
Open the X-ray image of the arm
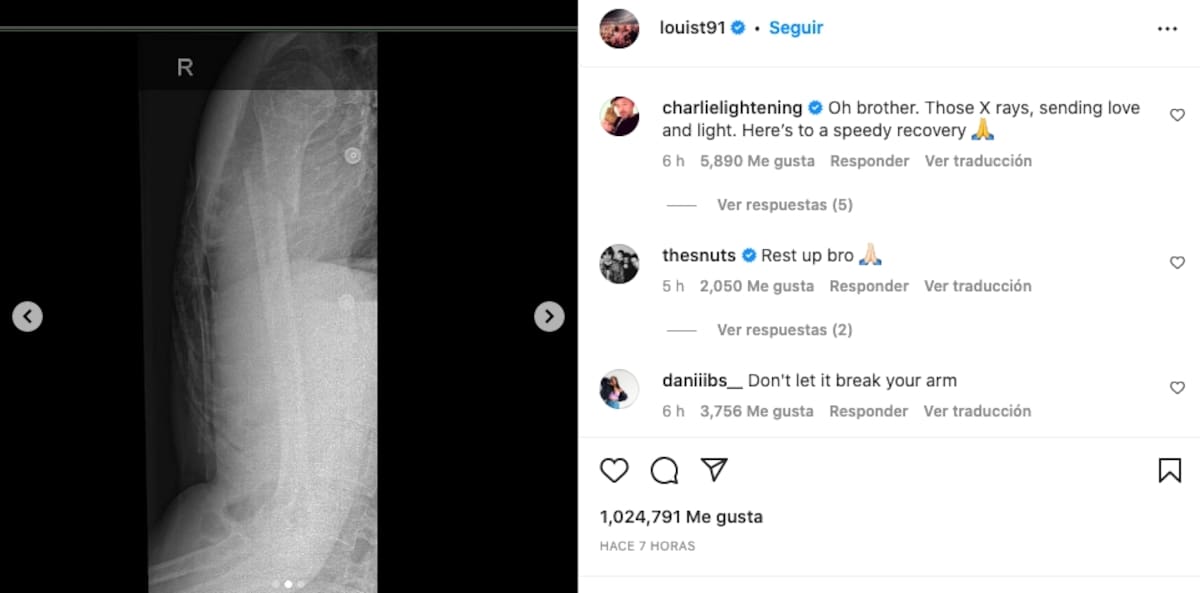click(258, 312)
